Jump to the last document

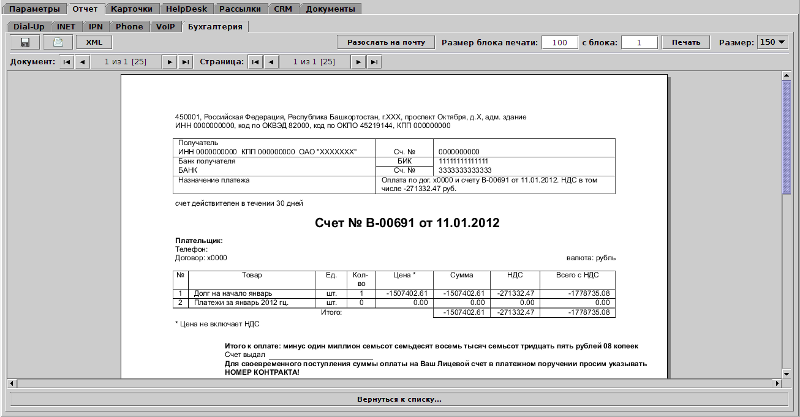186,62
